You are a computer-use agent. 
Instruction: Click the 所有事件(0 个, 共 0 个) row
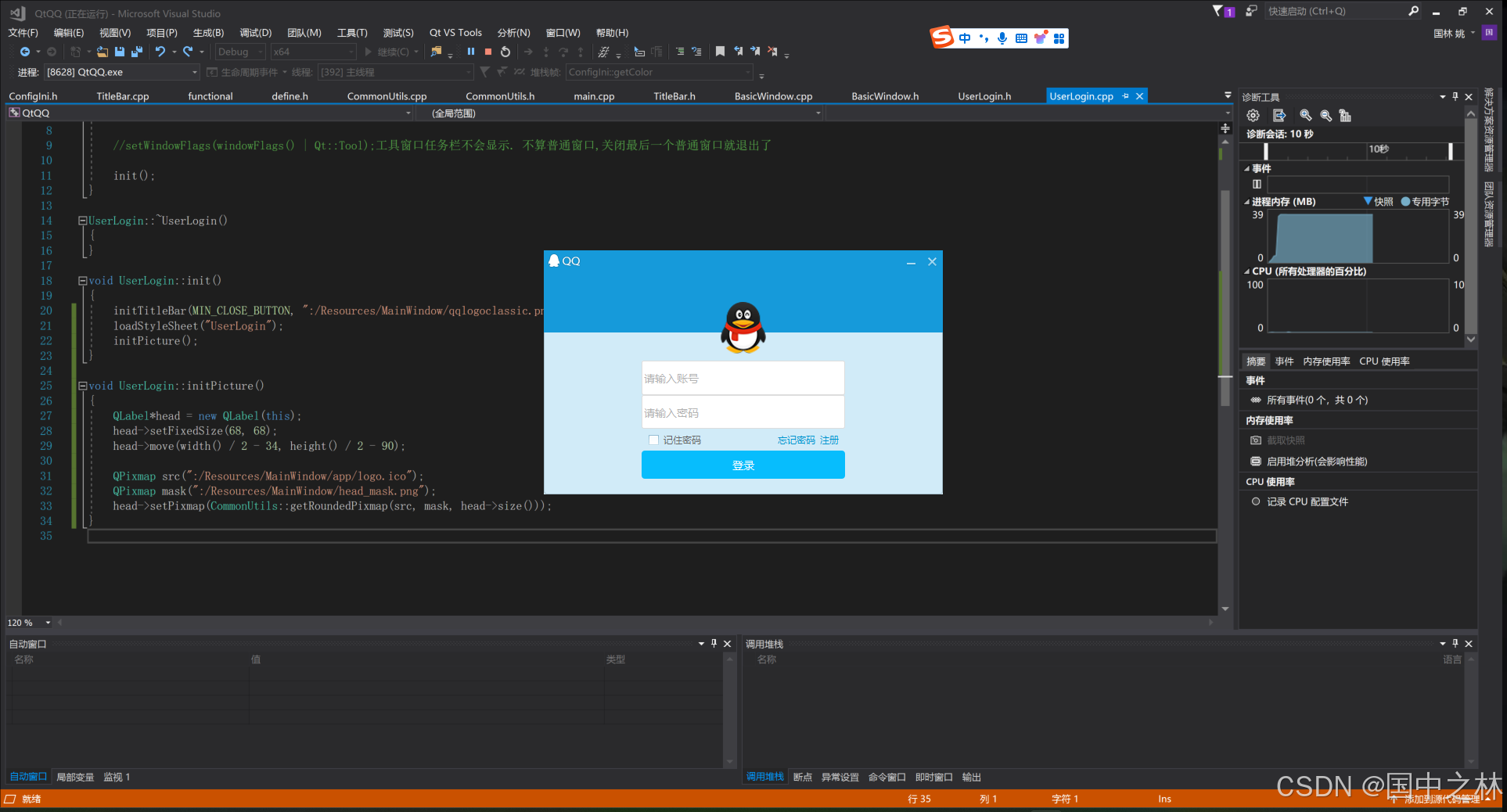coord(1358,400)
